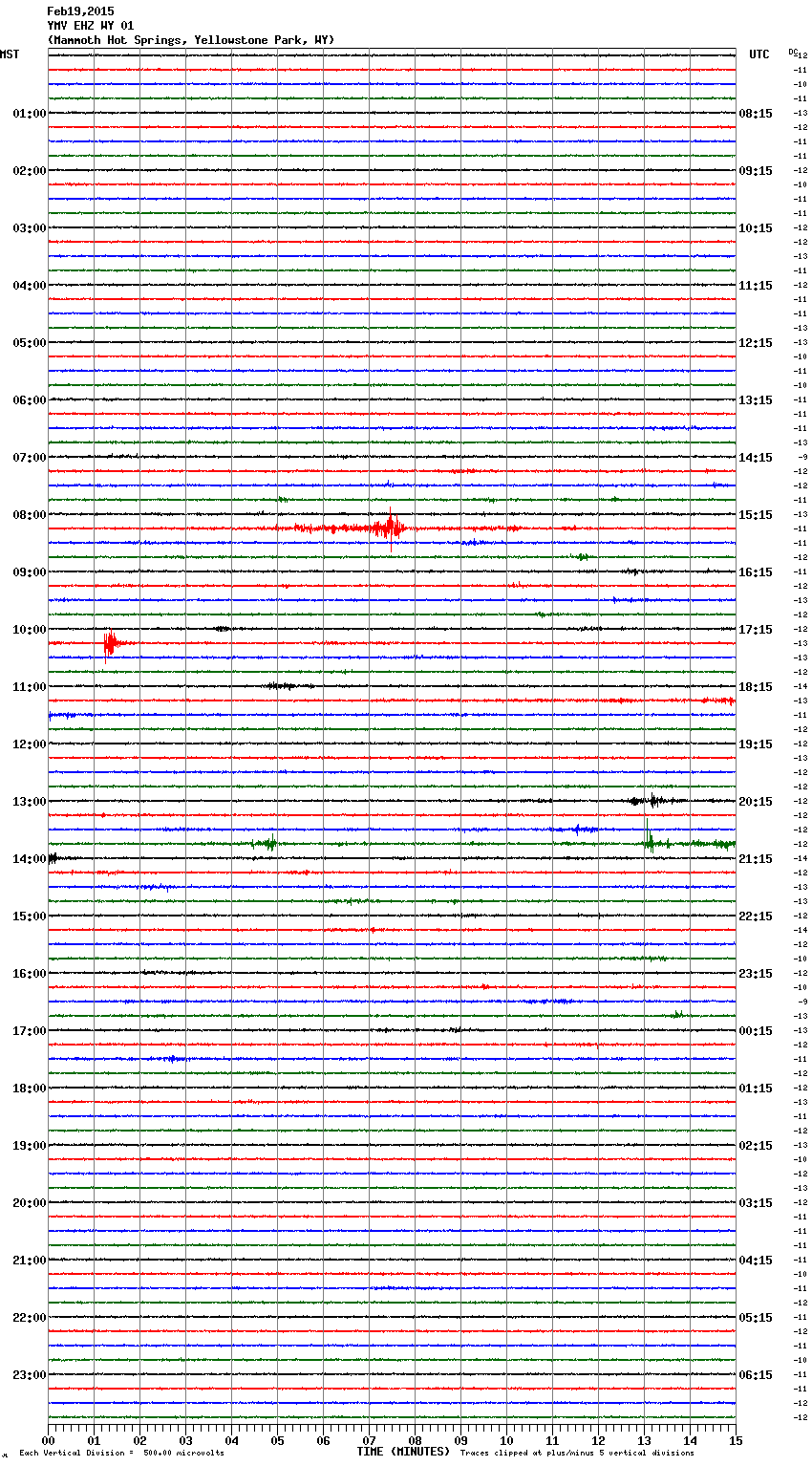
Task: Click the 06:15 UTC time label
Action: [756, 1375]
